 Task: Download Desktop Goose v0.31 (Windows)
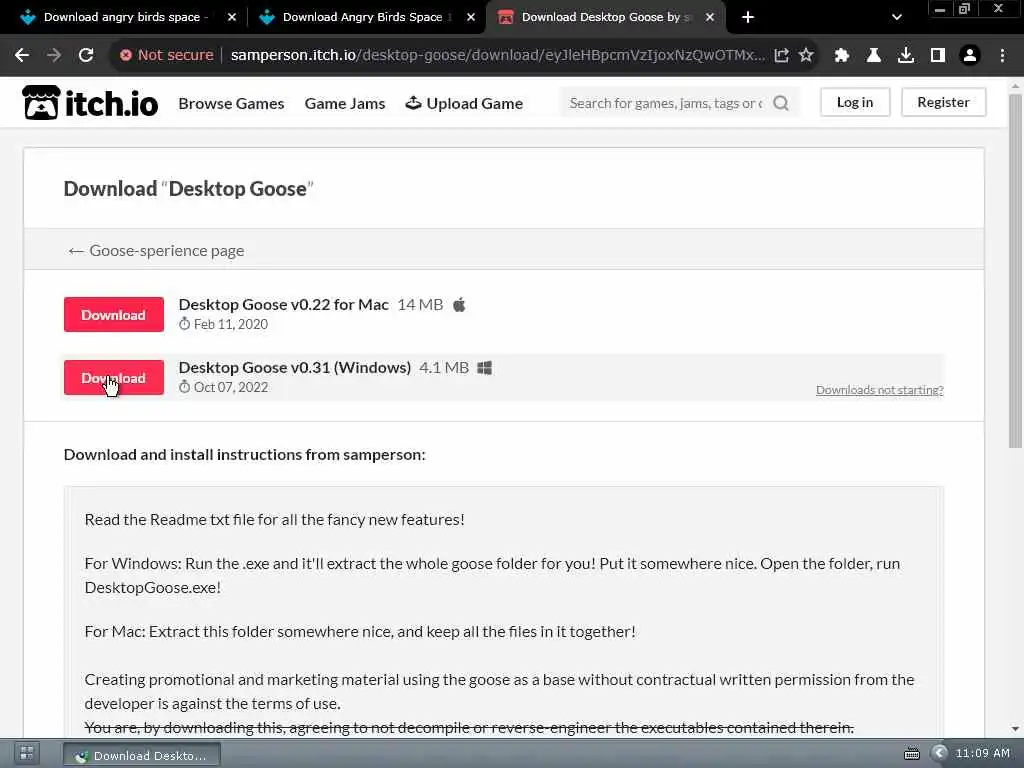click(114, 377)
